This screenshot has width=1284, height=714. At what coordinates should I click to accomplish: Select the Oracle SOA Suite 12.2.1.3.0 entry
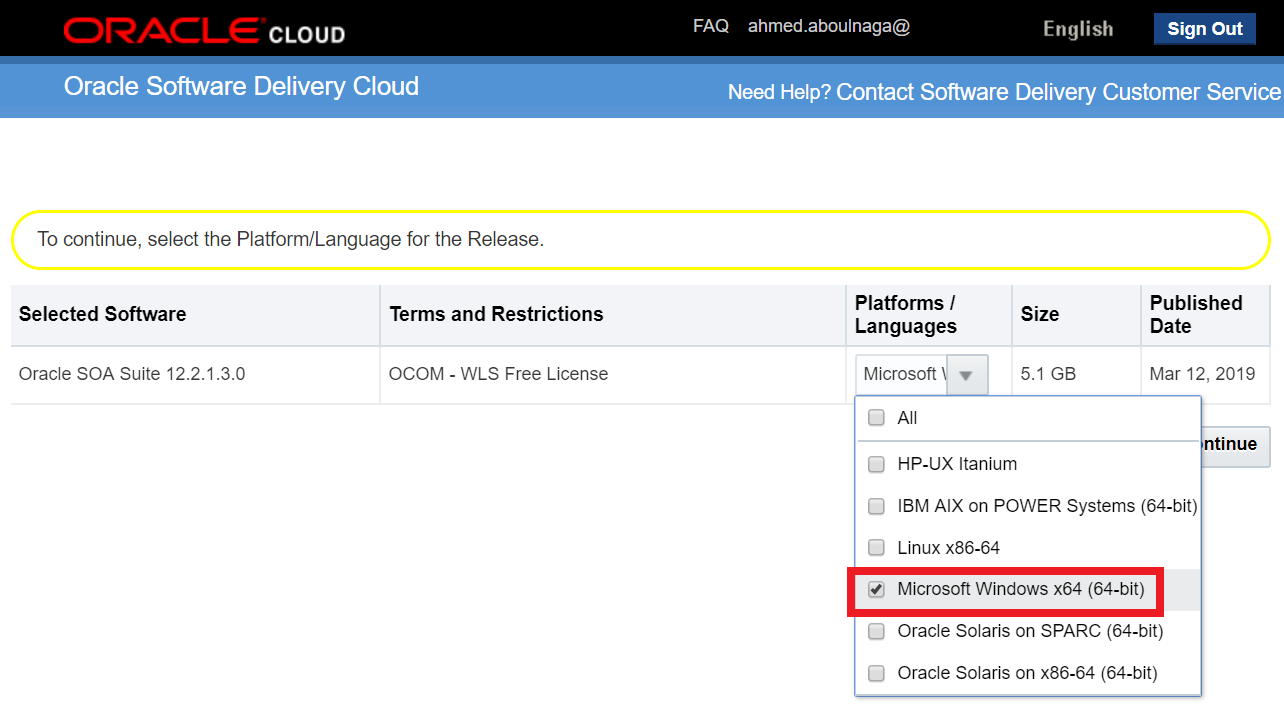pyautogui.click(x=132, y=374)
